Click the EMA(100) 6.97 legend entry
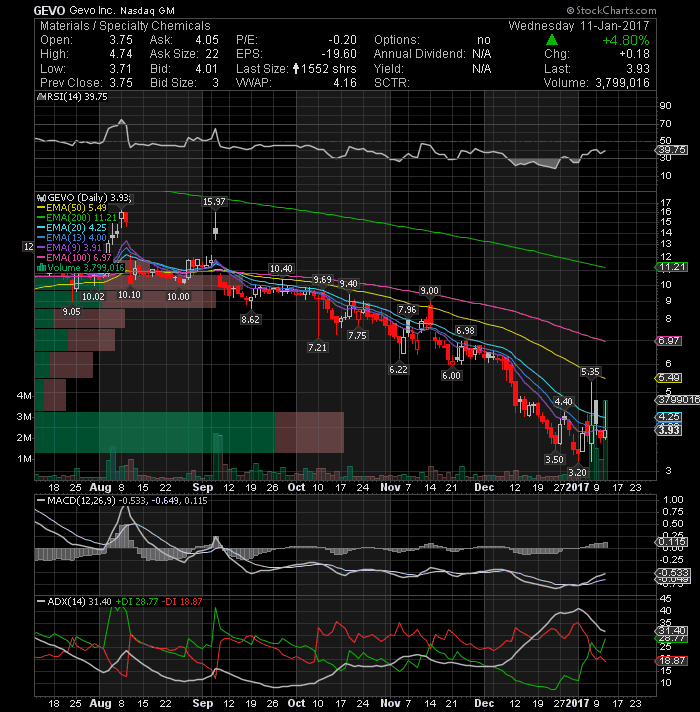 tap(79, 258)
